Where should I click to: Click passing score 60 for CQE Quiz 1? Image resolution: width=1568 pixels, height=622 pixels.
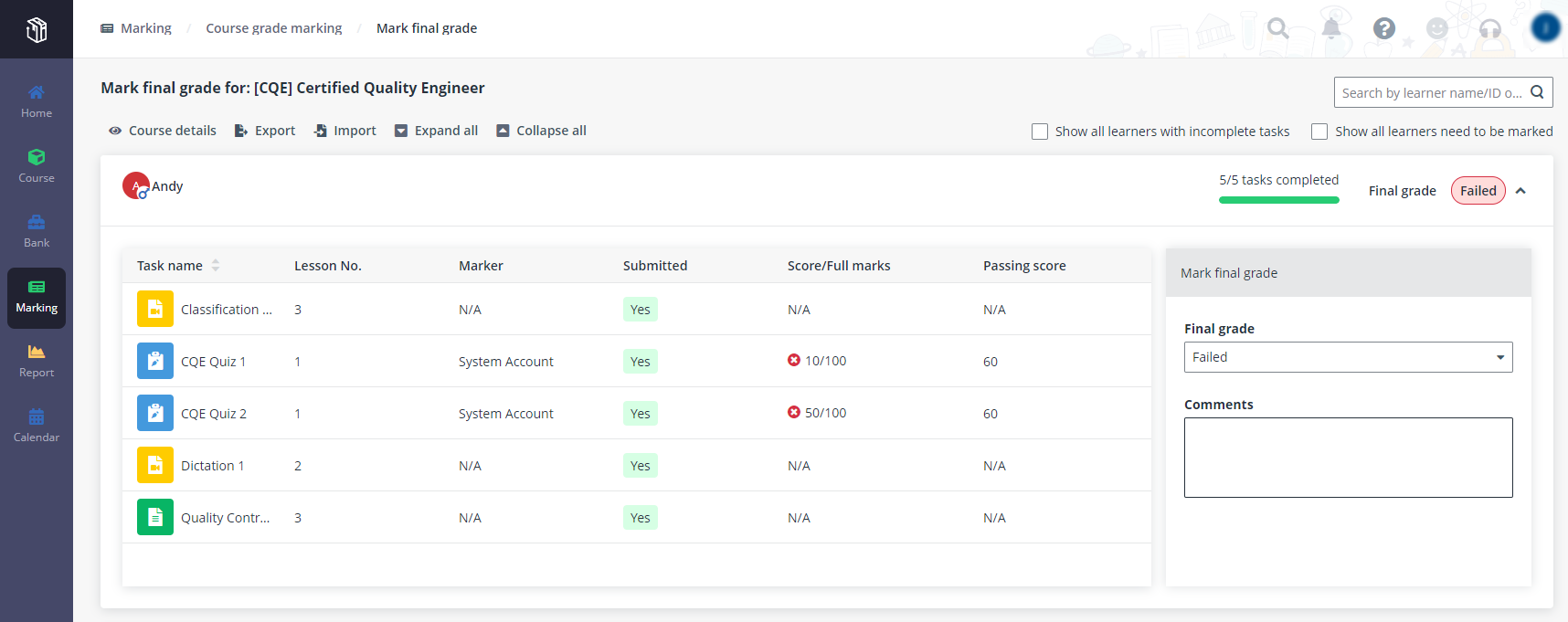click(x=991, y=362)
